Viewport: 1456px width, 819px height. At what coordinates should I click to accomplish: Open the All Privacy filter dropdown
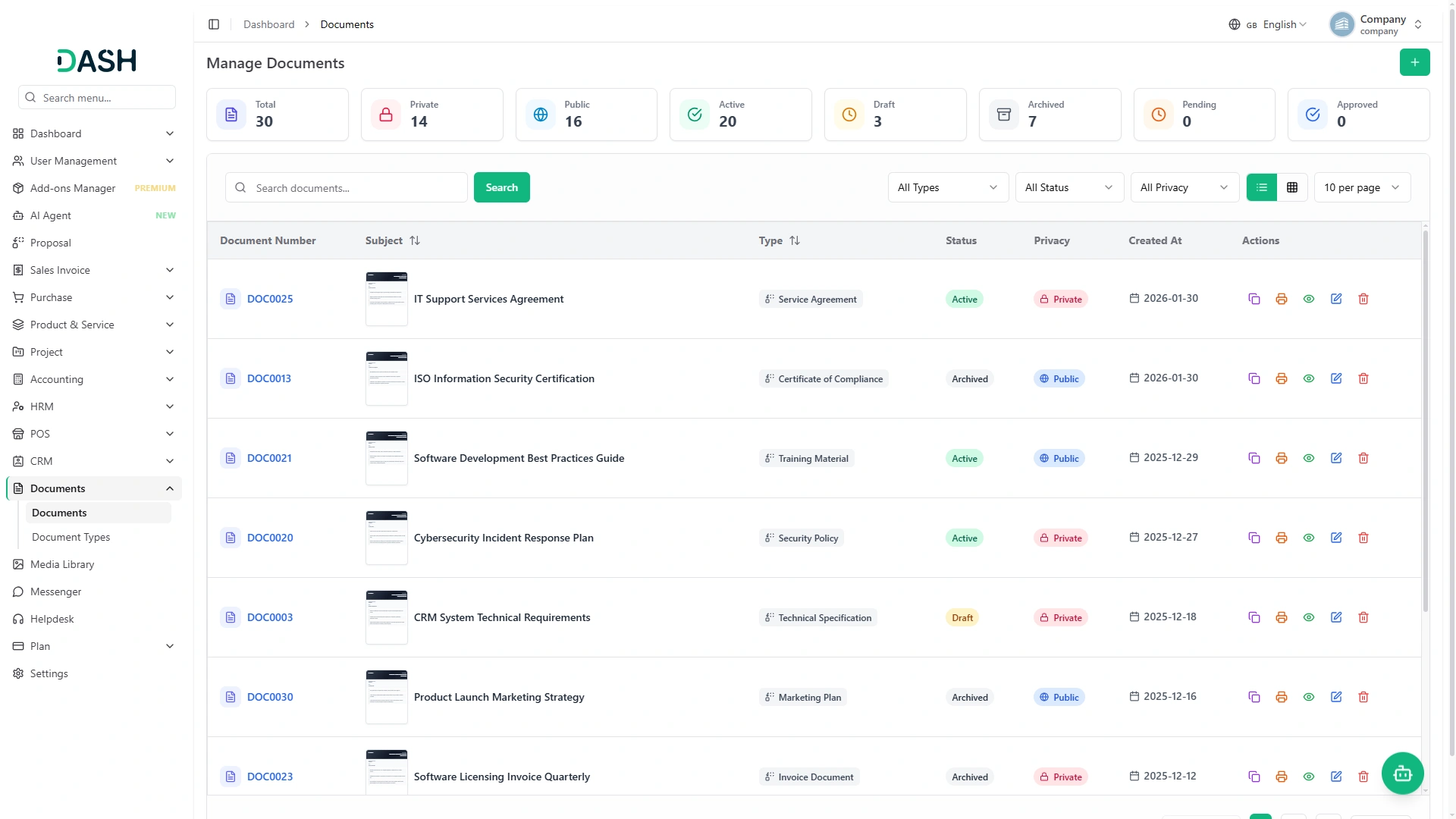(x=1184, y=187)
